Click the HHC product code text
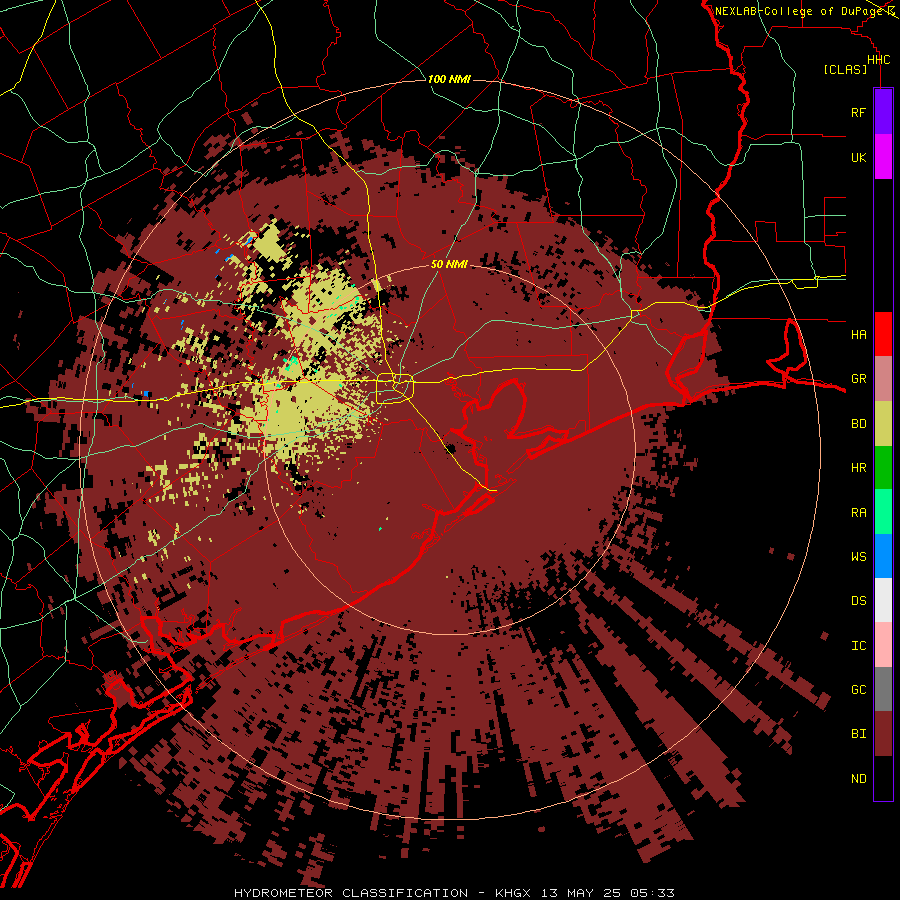Viewport: 900px width, 900px height. coord(878,60)
